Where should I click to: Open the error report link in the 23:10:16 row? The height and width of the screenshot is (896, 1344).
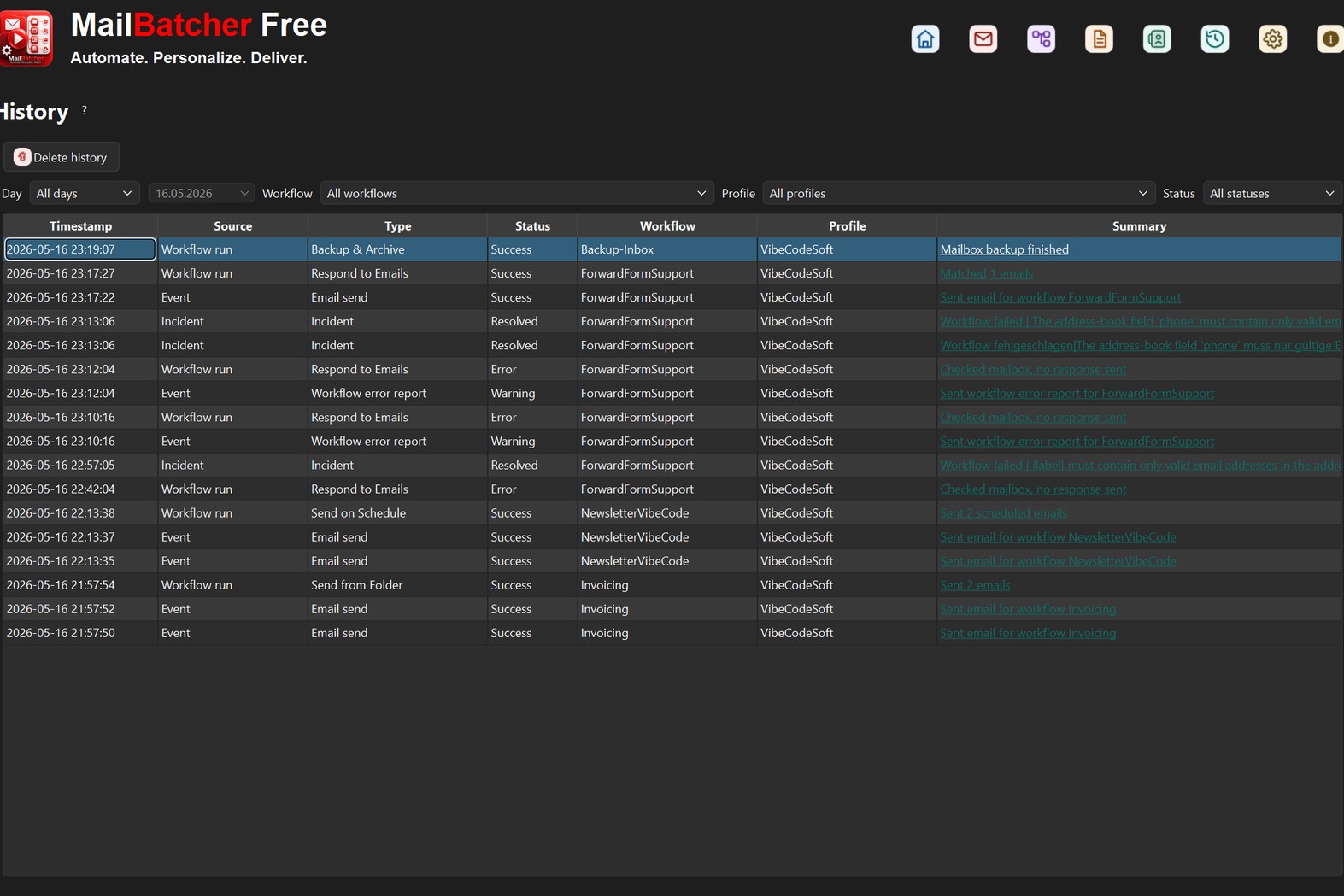pyautogui.click(x=1077, y=442)
